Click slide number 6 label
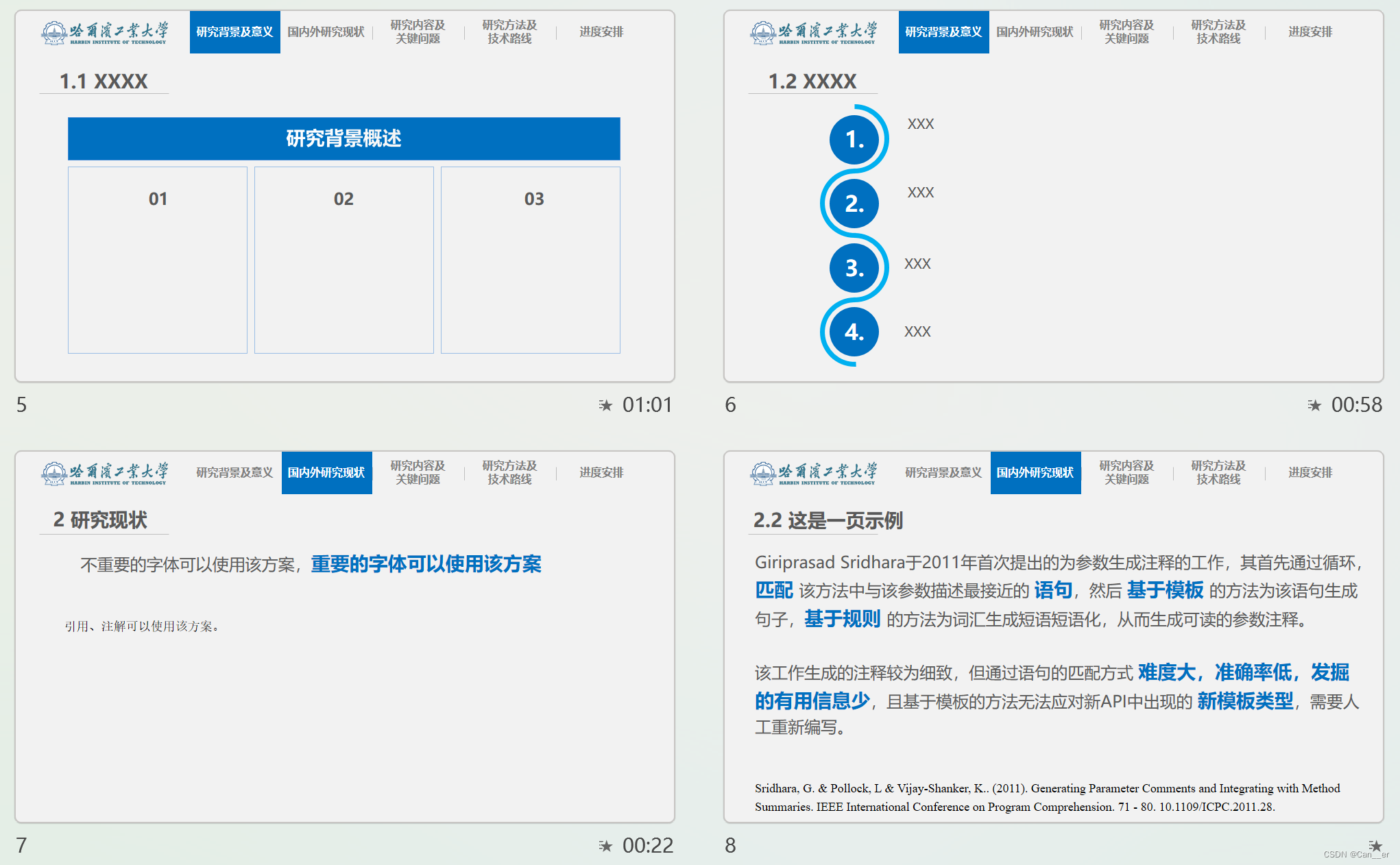The image size is (1400, 865). pyautogui.click(x=731, y=405)
